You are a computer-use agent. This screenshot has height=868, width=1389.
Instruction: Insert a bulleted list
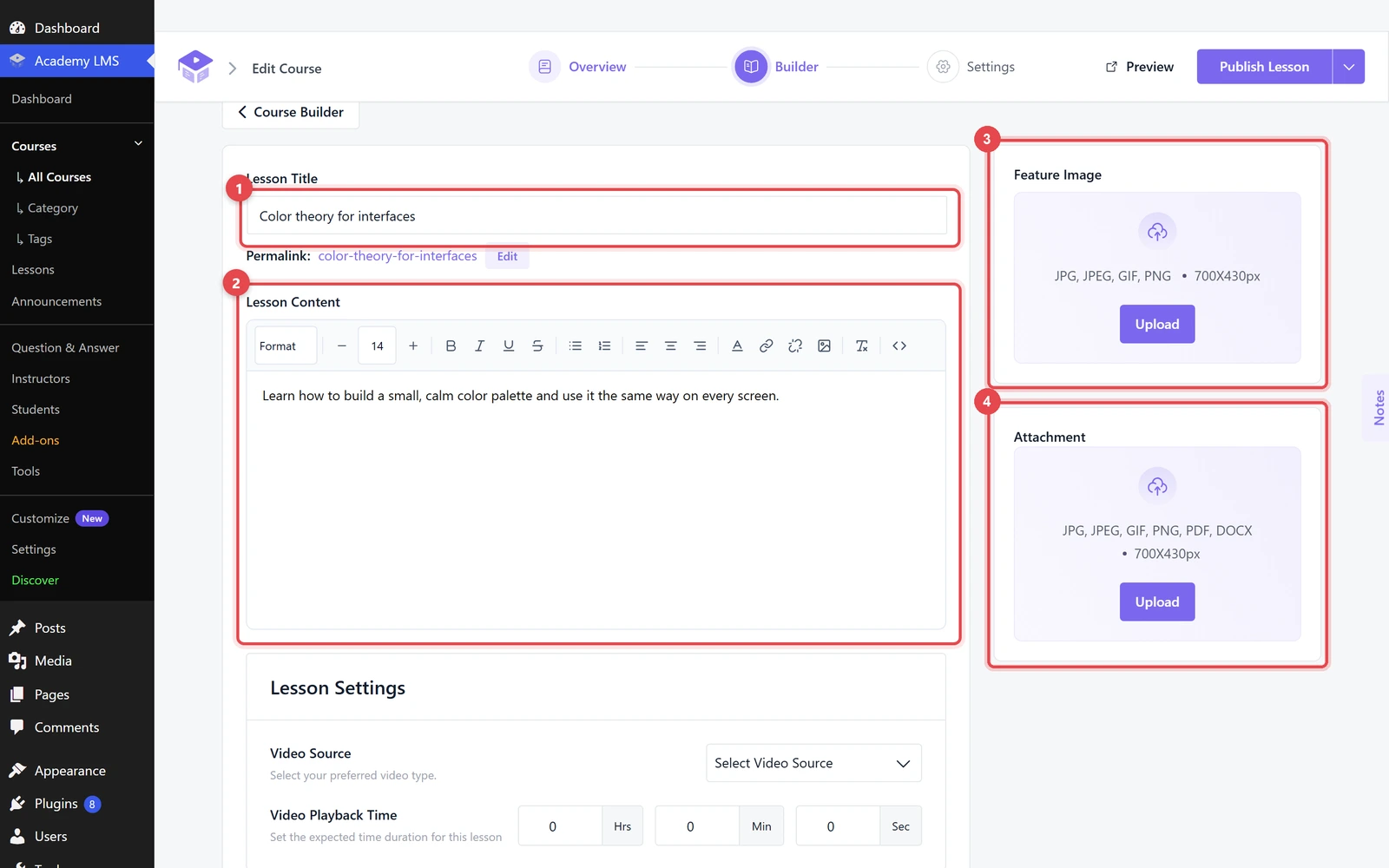point(575,345)
